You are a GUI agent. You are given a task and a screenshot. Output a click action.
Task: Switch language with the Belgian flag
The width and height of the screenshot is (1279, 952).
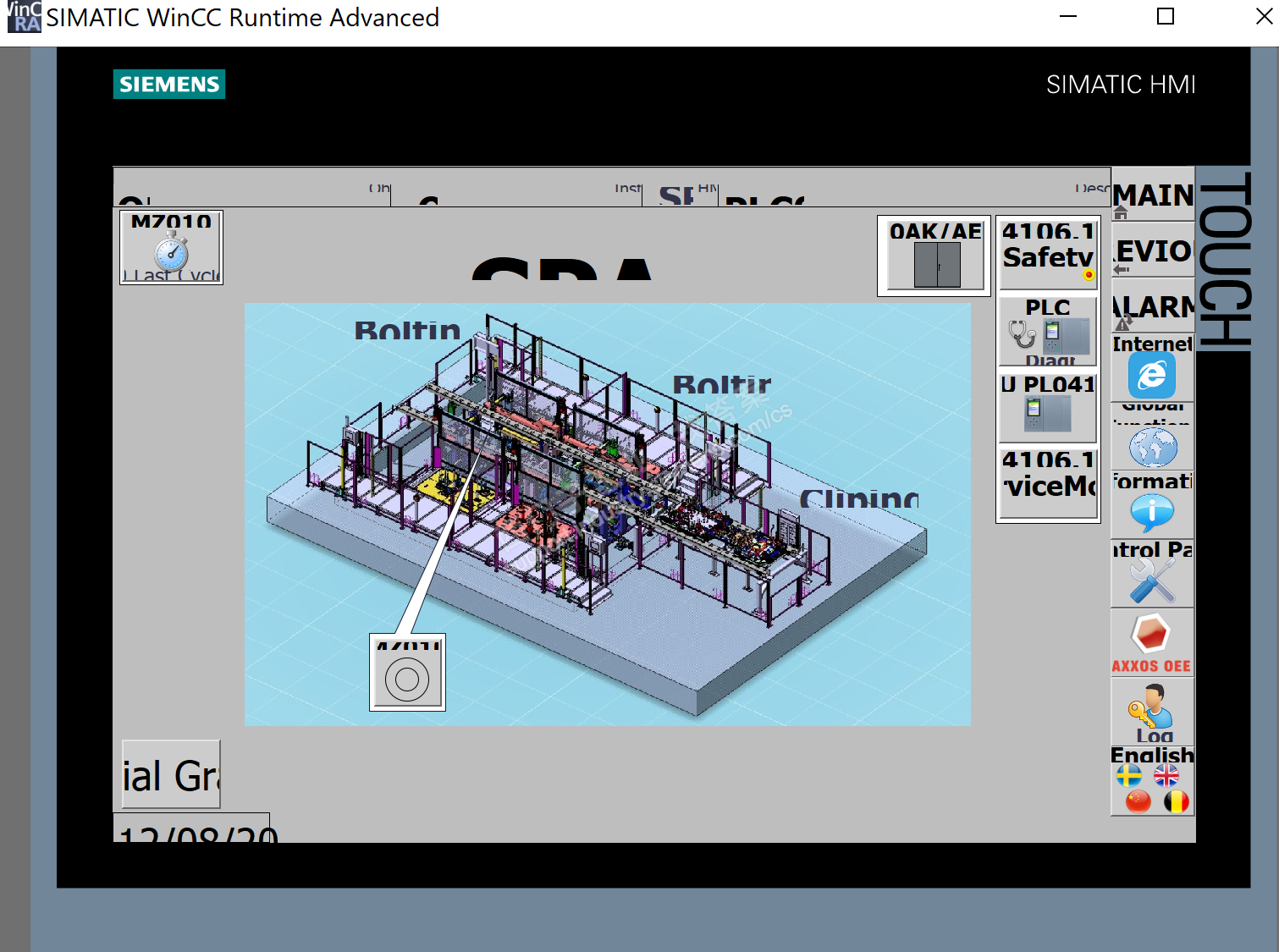(1177, 801)
